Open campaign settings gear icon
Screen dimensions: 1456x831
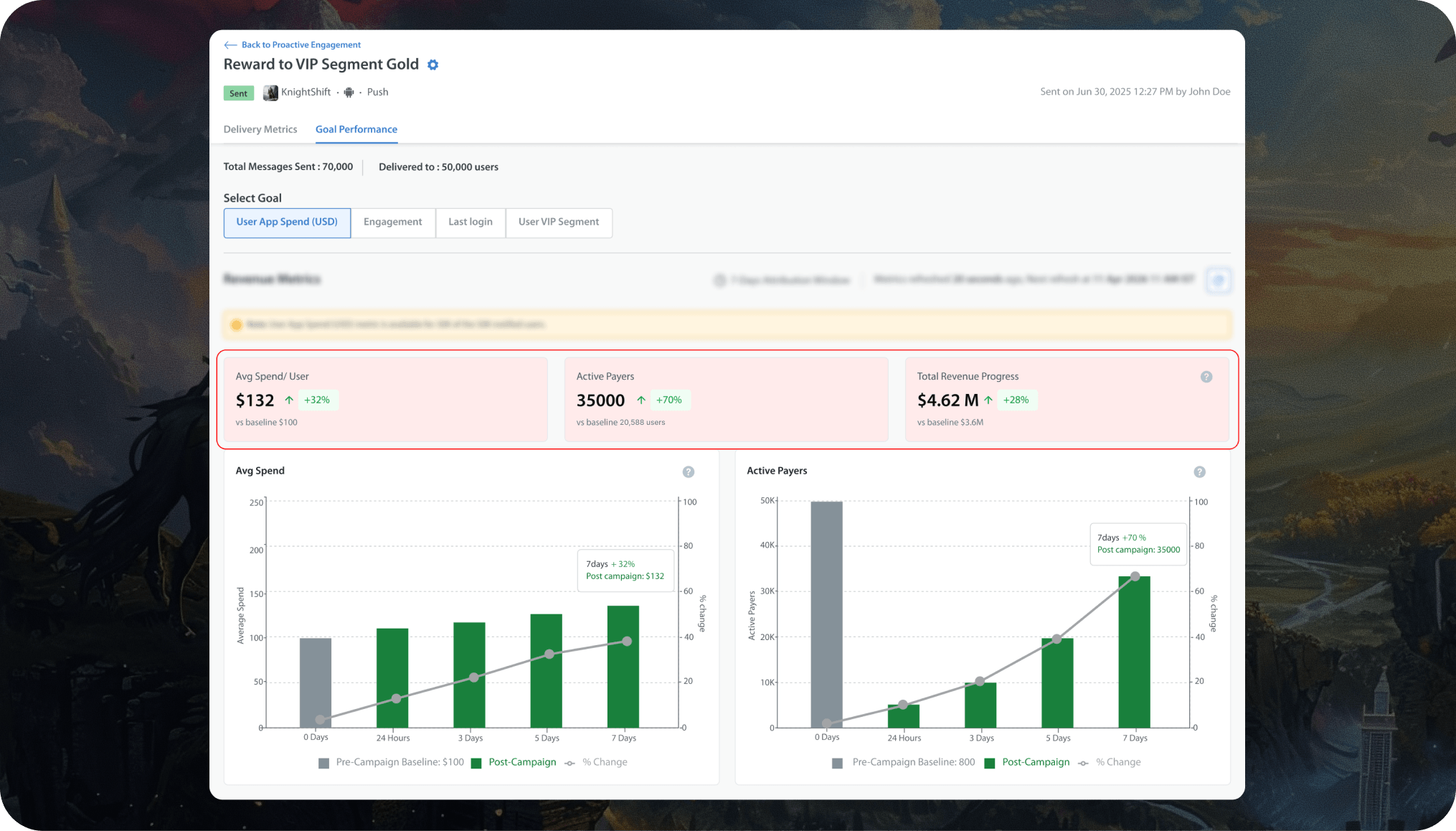click(x=432, y=65)
